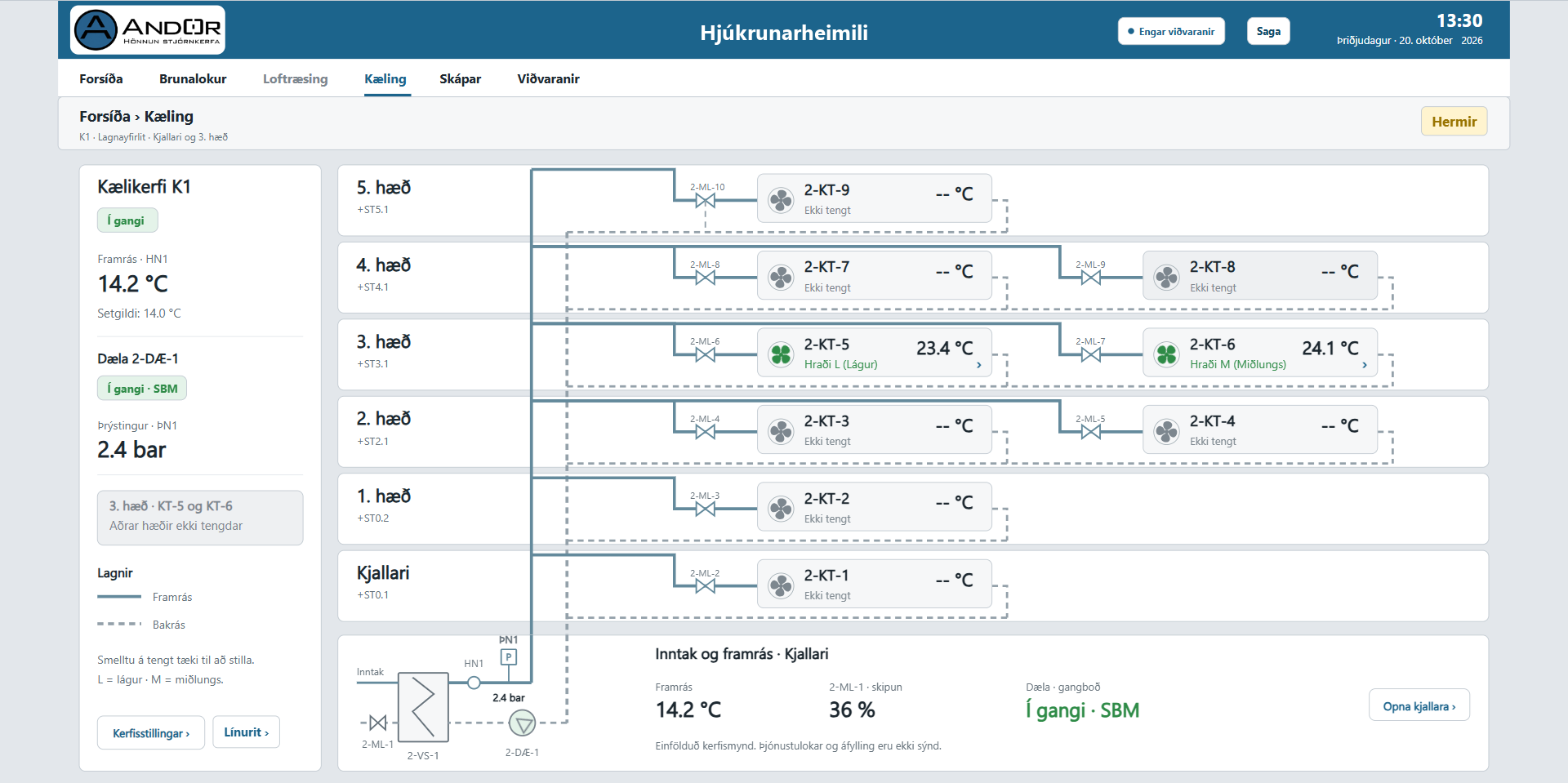Open the Viðvaranir tab
The image size is (1568, 783).
pyautogui.click(x=549, y=79)
